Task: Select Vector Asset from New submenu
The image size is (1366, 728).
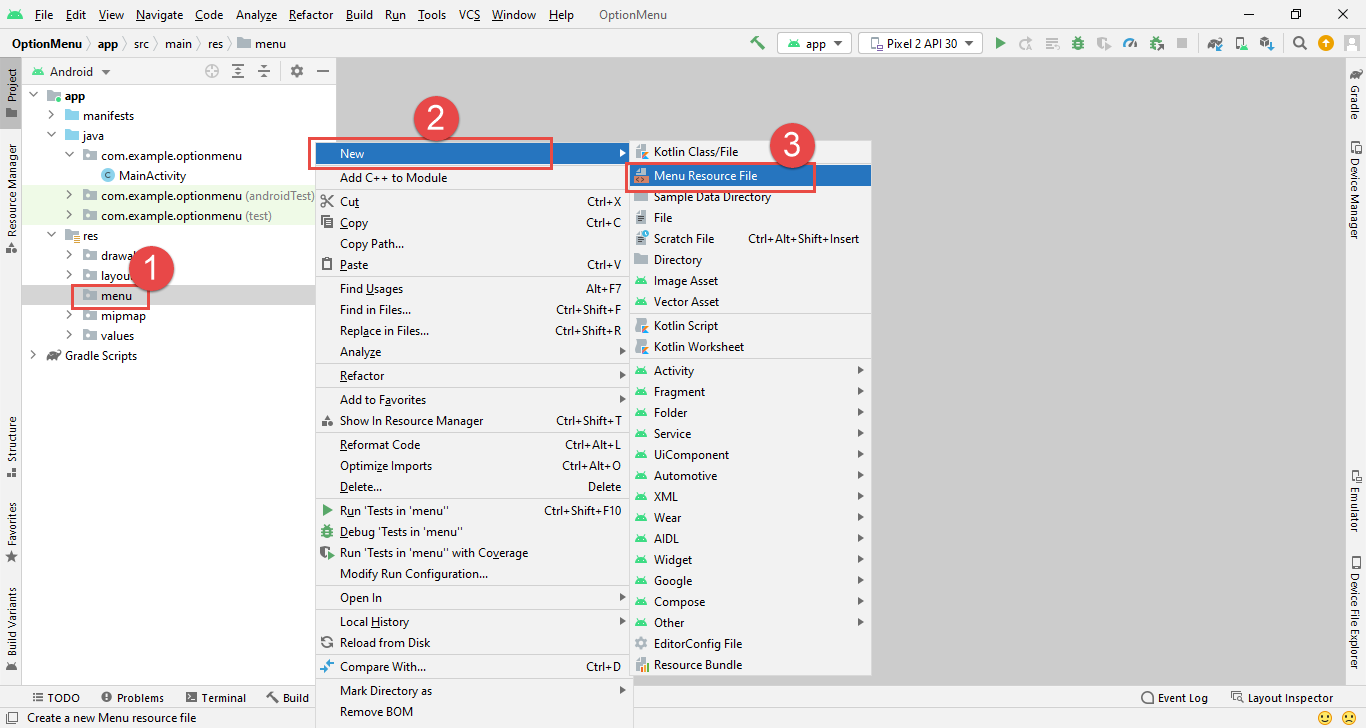Action: click(x=686, y=302)
